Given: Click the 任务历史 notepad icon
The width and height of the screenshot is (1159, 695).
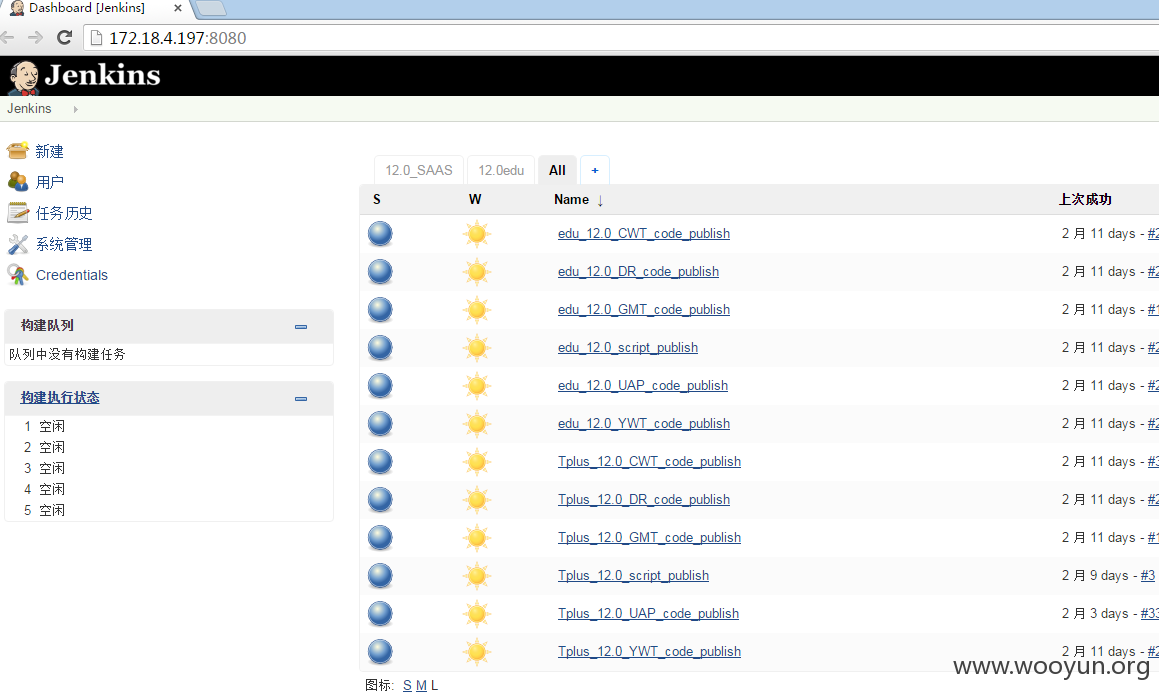Looking at the screenshot, I should pos(18,213).
